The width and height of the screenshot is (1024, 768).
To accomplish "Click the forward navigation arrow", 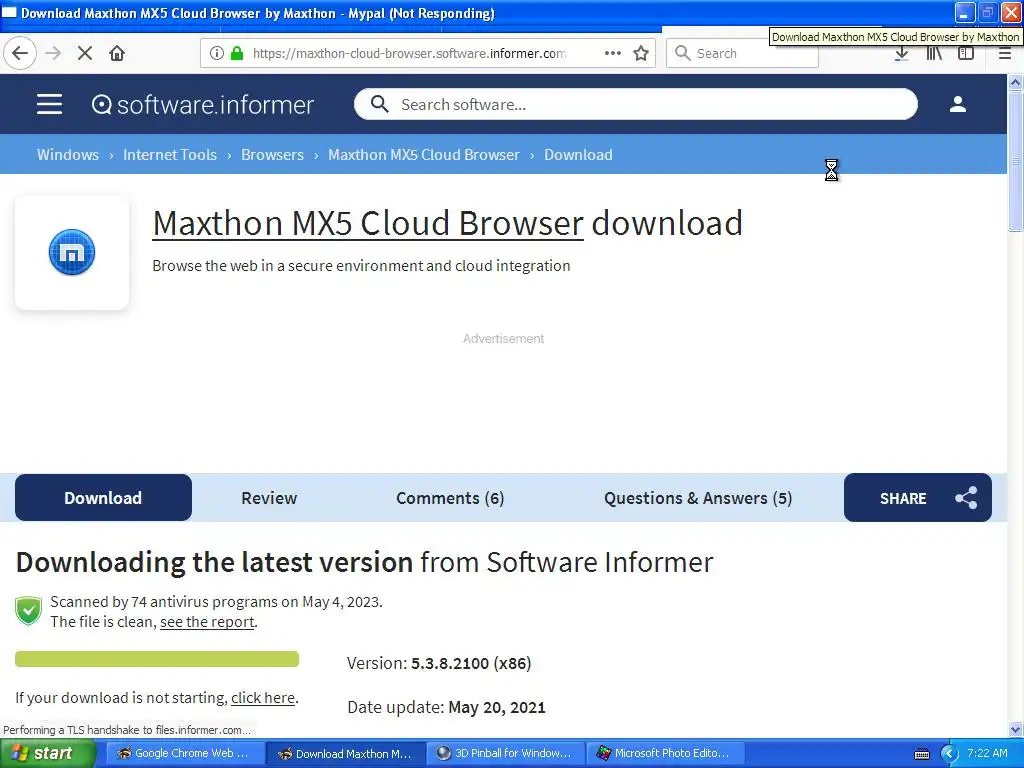I will tap(53, 53).
